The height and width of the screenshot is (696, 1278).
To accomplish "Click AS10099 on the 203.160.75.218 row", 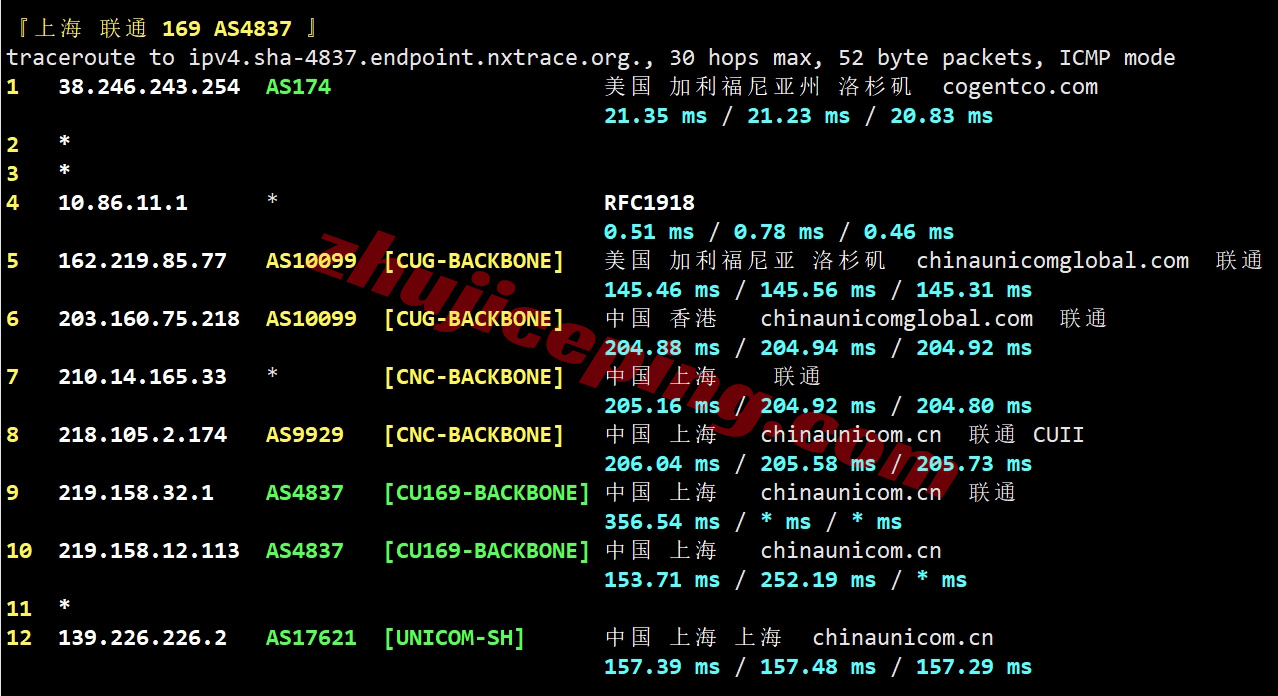I will [311, 319].
